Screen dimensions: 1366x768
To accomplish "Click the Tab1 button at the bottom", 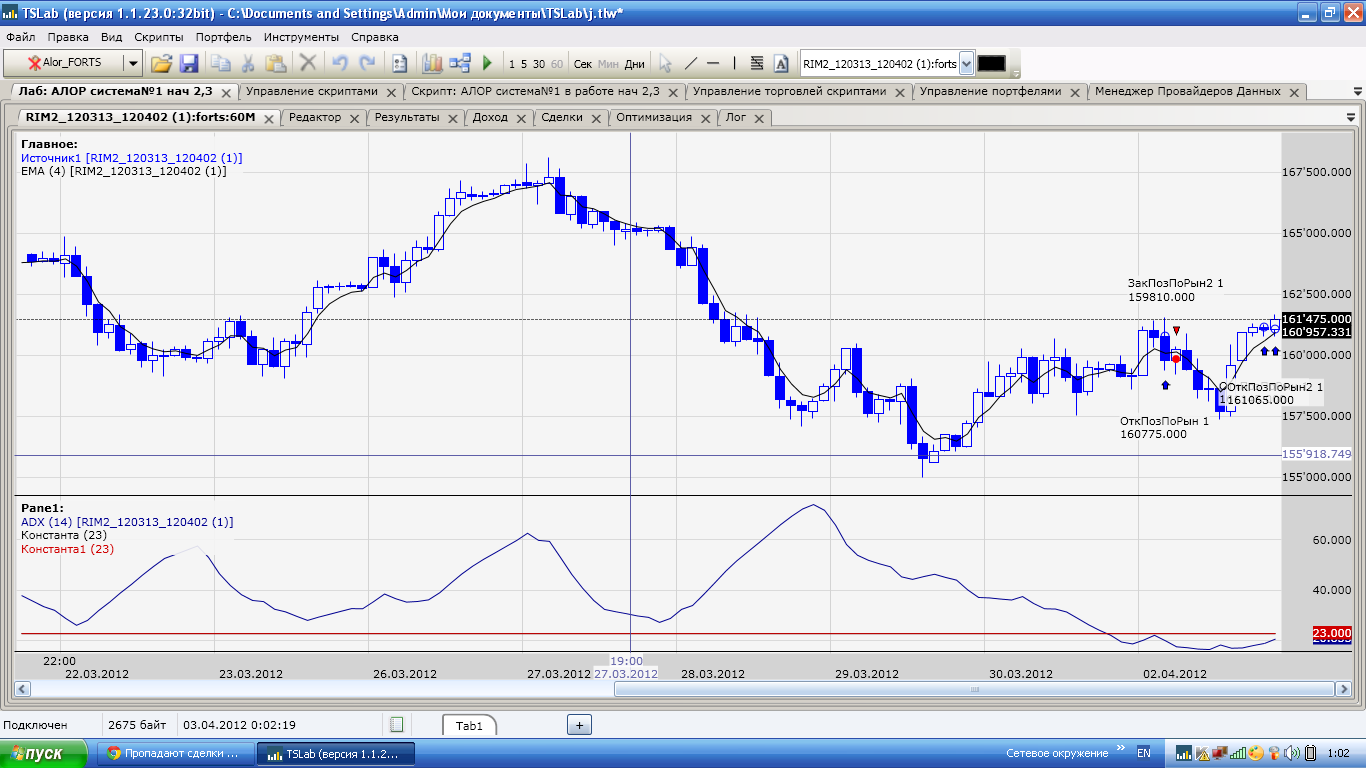I will (469, 725).
